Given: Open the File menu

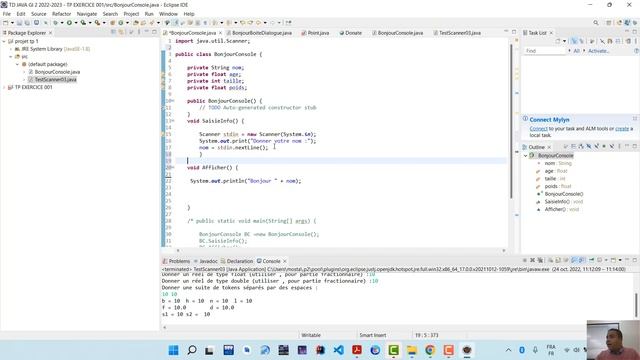Looking at the screenshot, I should [7, 14].
